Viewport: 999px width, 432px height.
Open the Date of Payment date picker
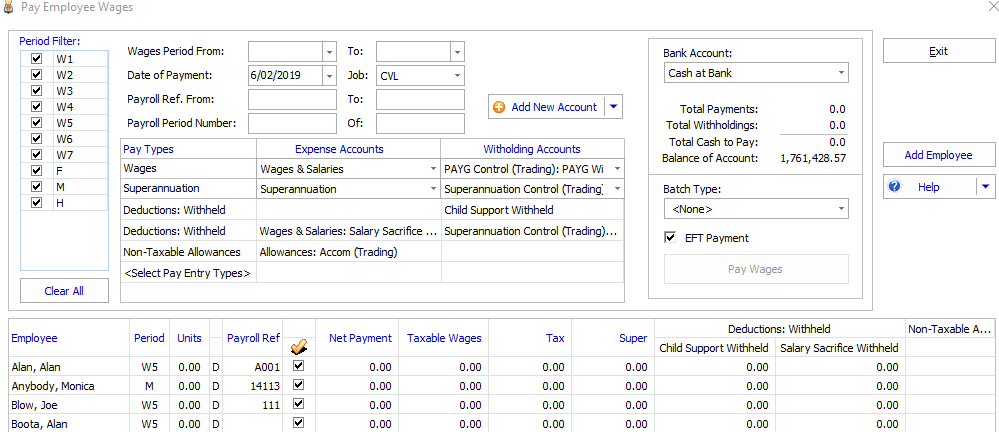coord(329,76)
